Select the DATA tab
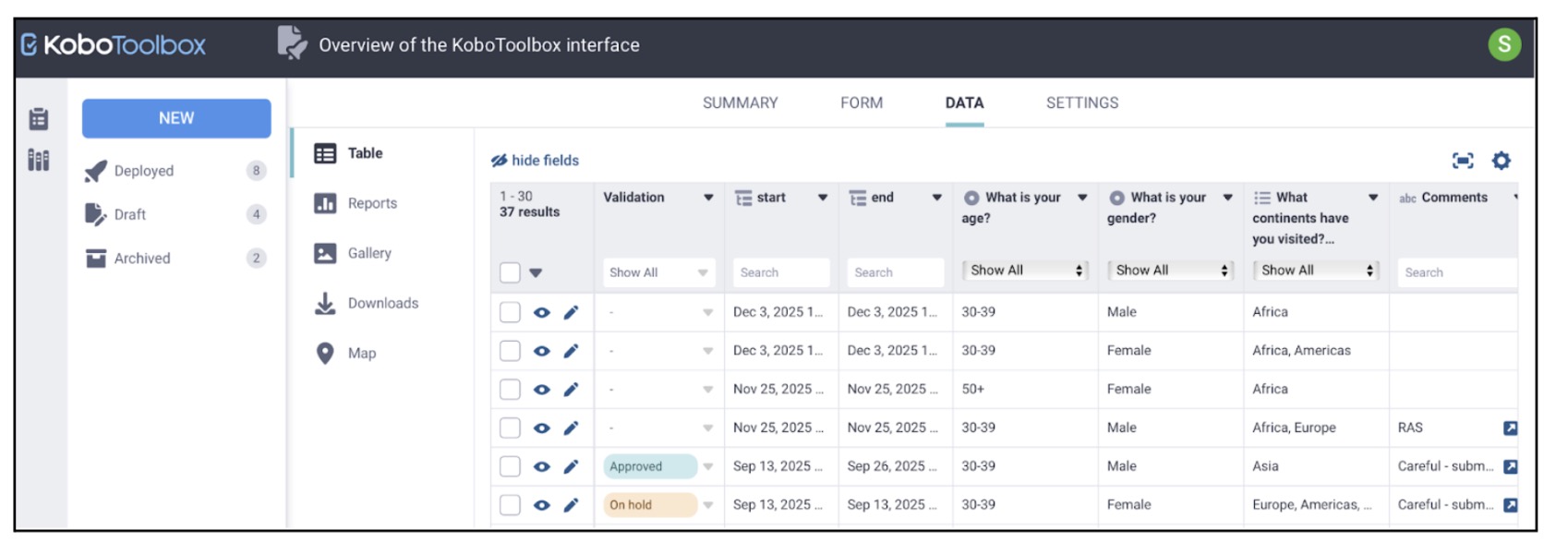Image resolution: width=1568 pixels, height=554 pixels. 964,103
